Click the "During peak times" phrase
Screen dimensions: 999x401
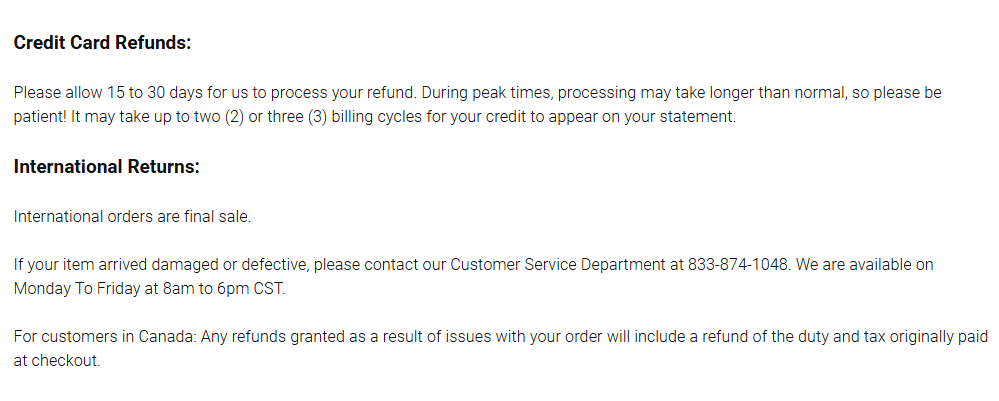point(485,93)
